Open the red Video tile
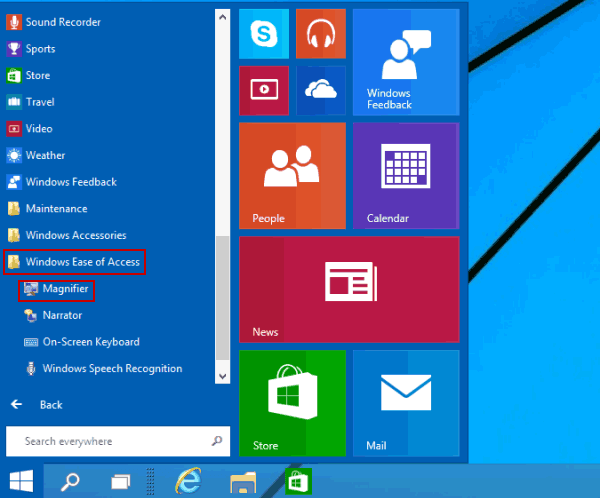Viewport: 600px width, 498px height. click(264, 90)
